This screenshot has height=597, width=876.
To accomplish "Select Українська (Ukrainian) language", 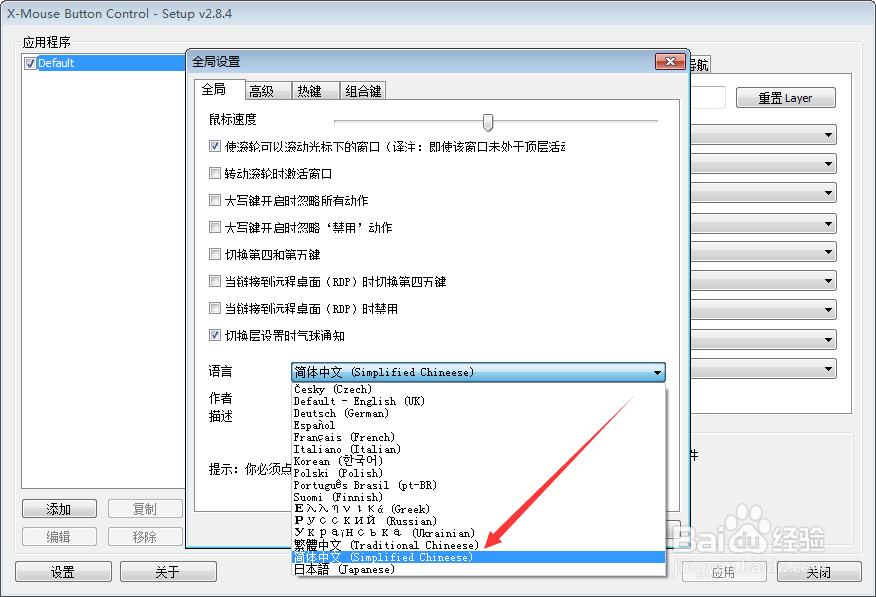I will coord(479,533).
